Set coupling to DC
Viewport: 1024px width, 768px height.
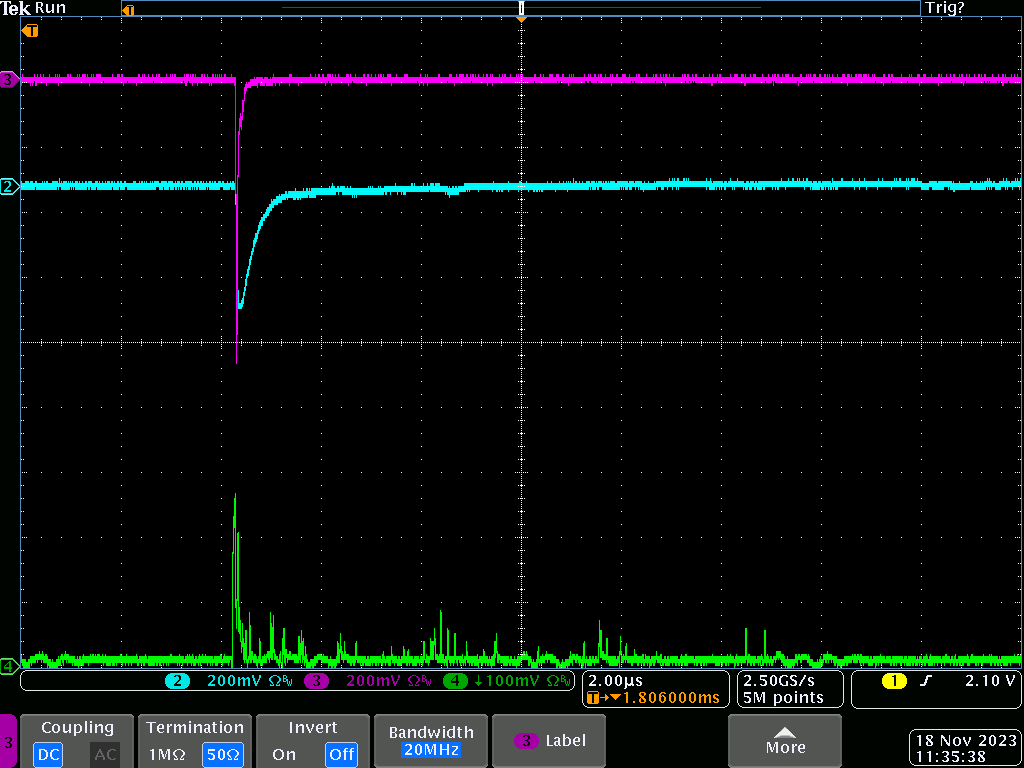click(48, 754)
